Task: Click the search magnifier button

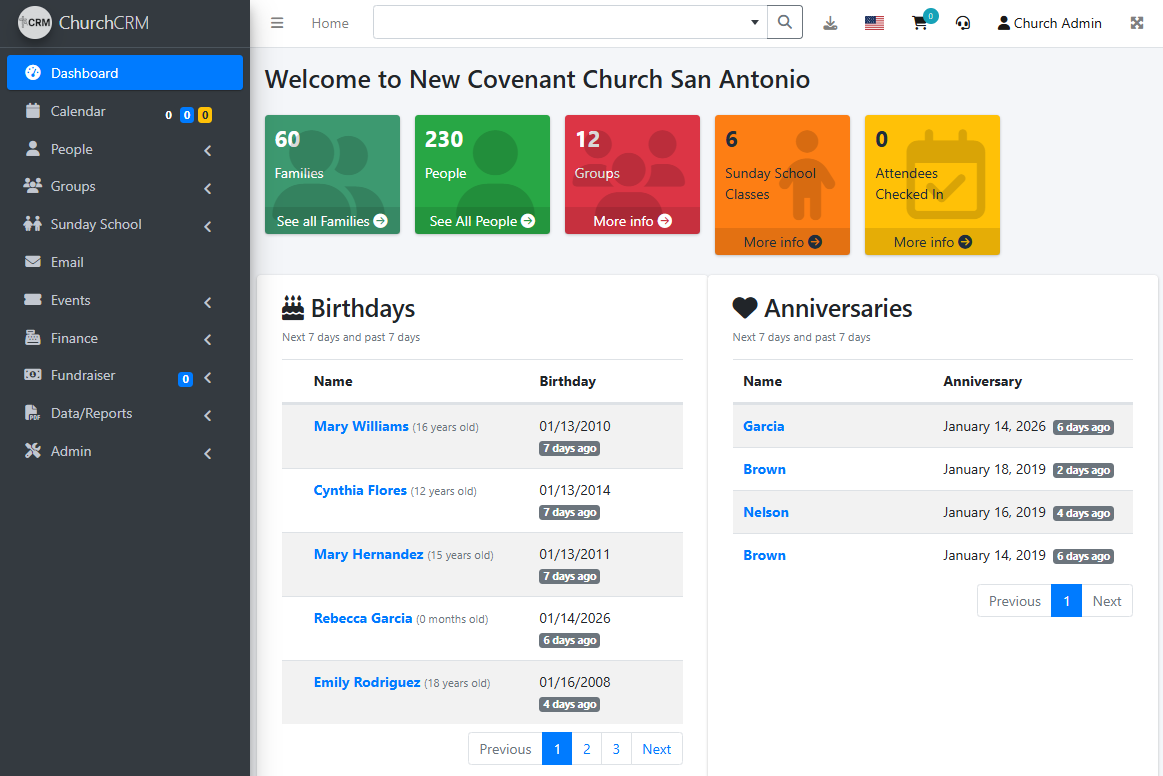Action: [x=784, y=21]
